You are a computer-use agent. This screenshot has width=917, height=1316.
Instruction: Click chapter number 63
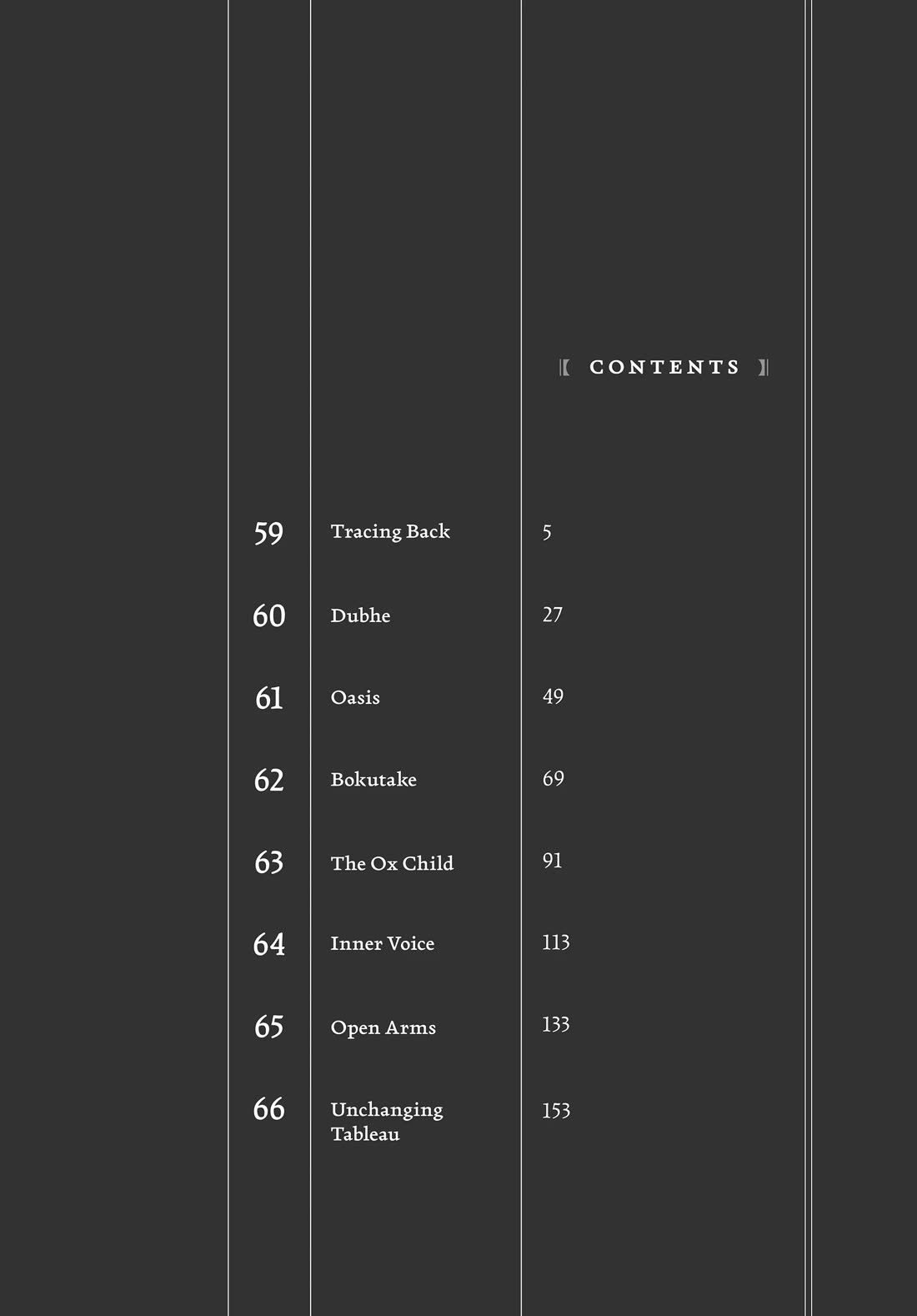(268, 862)
